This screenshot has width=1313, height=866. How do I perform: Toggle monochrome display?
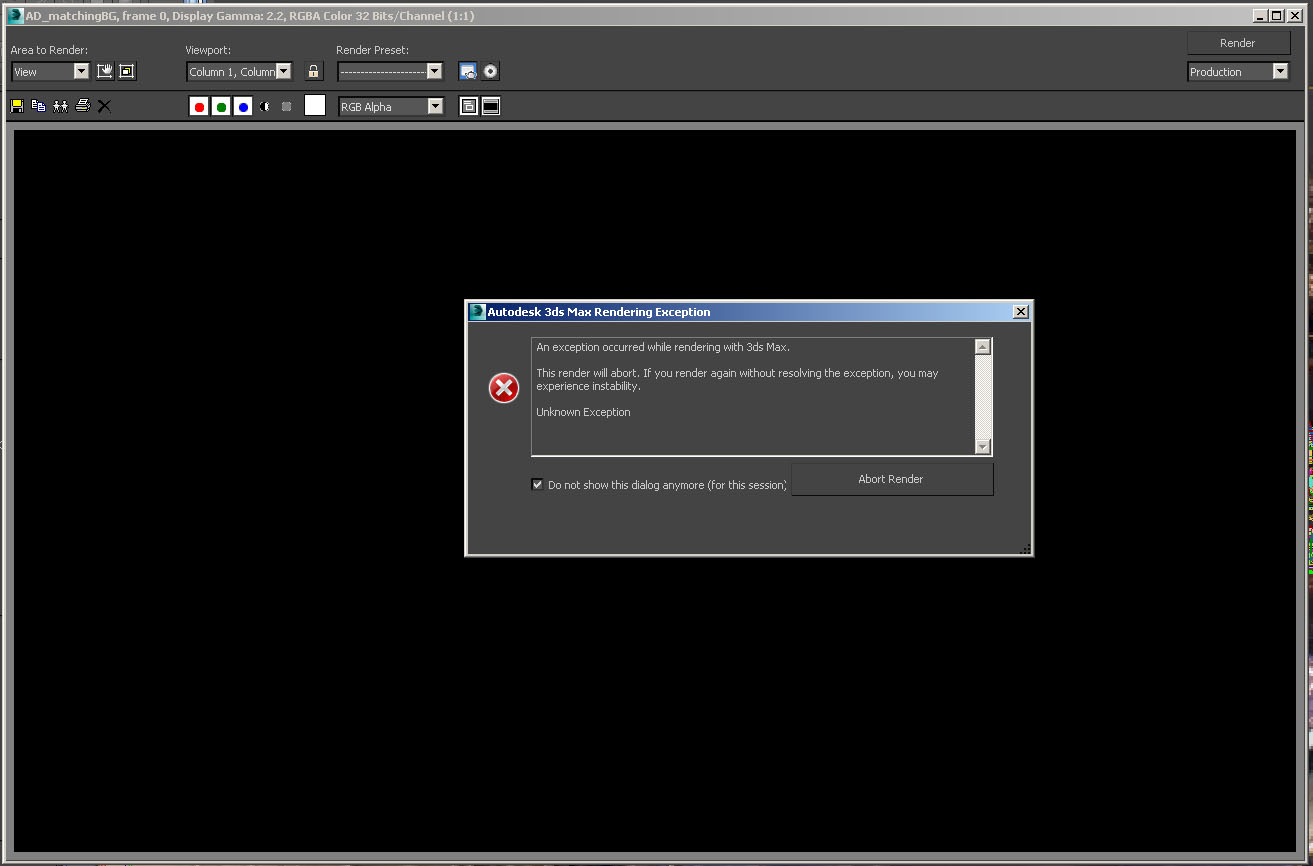[286, 106]
